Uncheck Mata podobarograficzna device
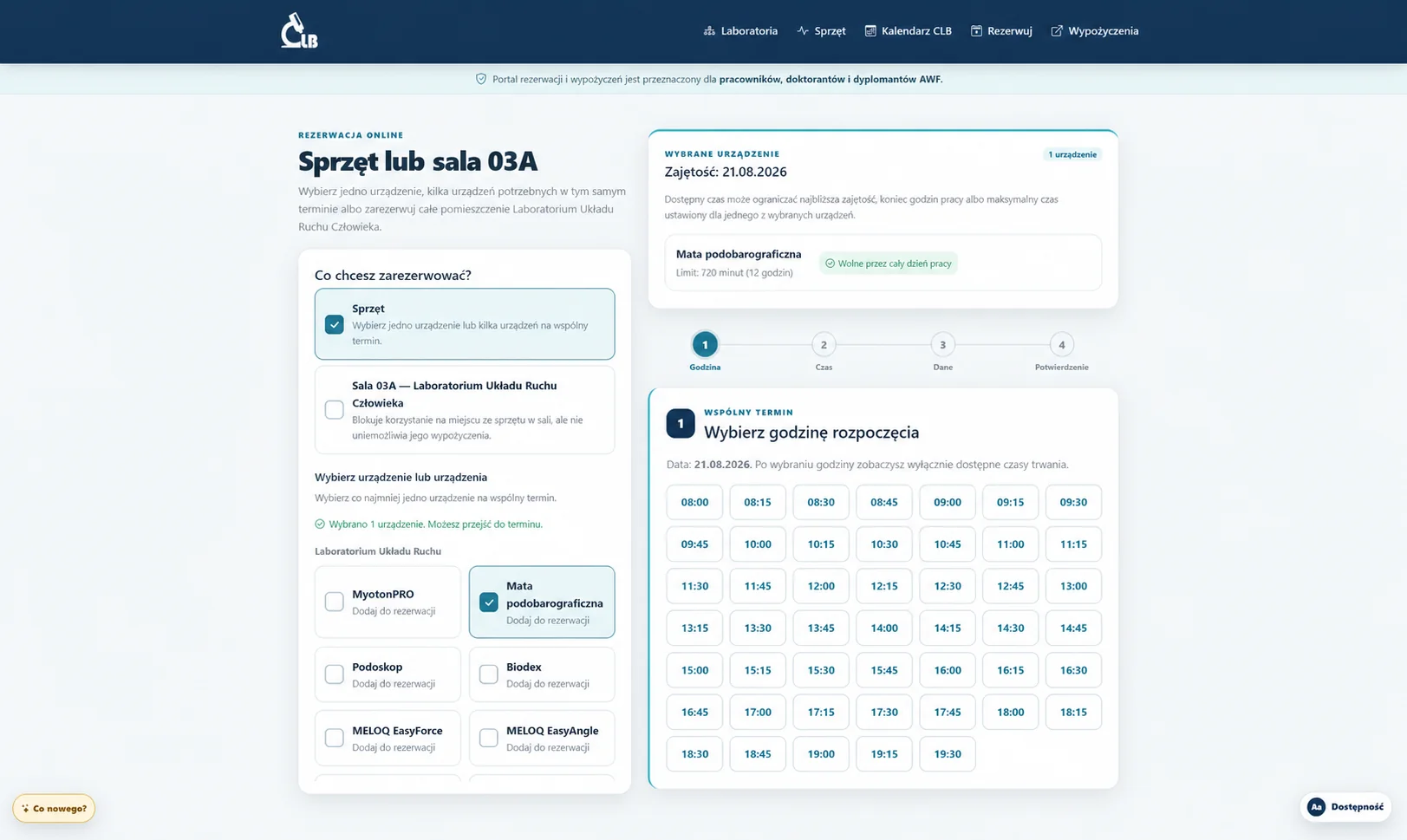Image resolution: width=1407 pixels, height=840 pixels. click(489, 602)
